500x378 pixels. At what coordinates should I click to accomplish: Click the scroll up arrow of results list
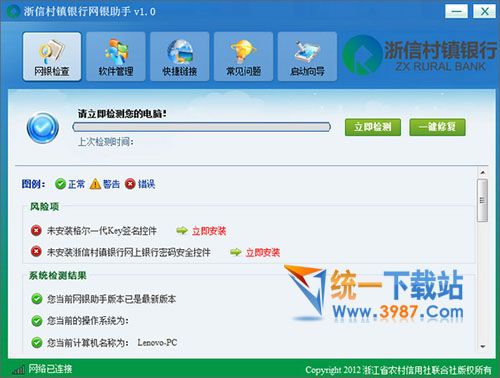(482, 173)
